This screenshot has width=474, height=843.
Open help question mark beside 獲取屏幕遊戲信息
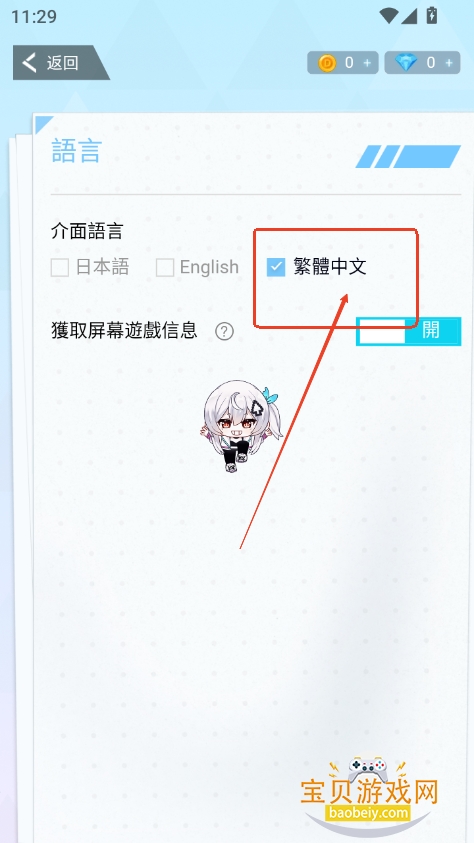click(225, 332)
